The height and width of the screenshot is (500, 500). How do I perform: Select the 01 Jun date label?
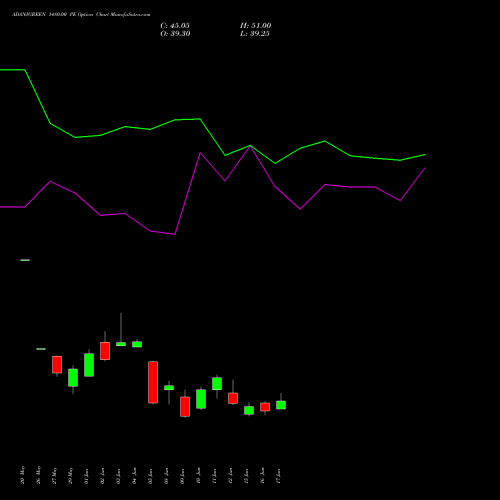pos(86,476)
